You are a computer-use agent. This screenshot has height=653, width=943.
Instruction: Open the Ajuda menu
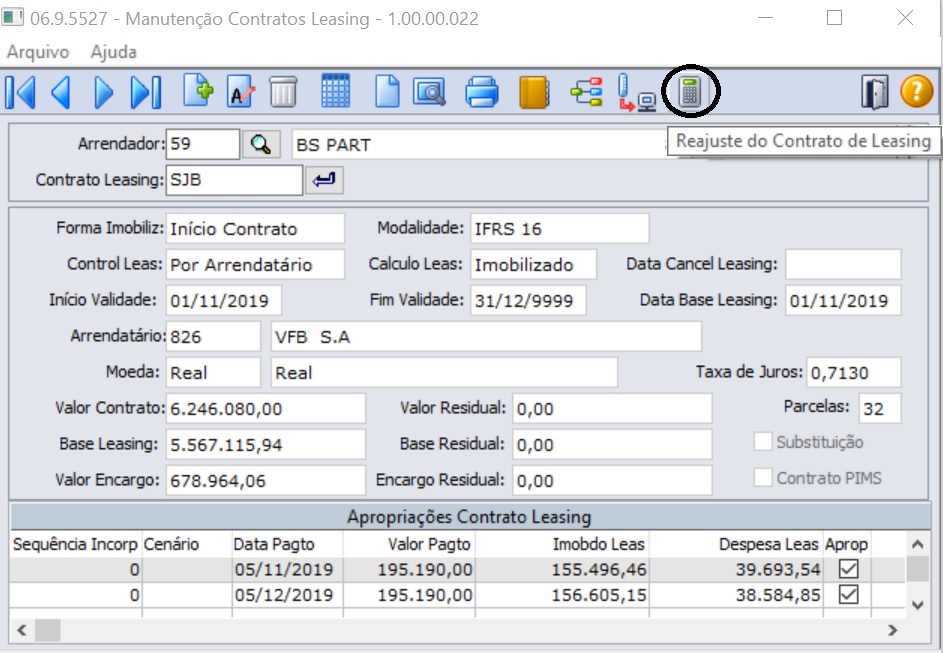pyautogui.click(x=113, y=52)
